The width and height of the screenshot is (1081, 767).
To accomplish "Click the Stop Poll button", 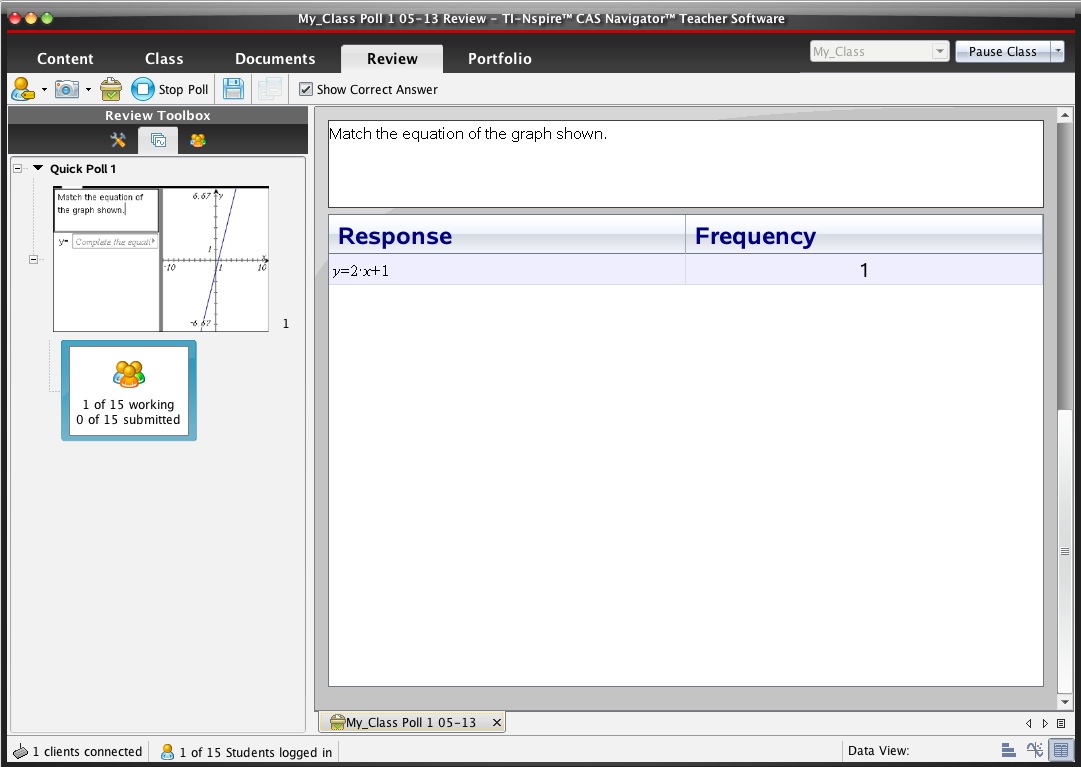I will click(x=170, y=89).
